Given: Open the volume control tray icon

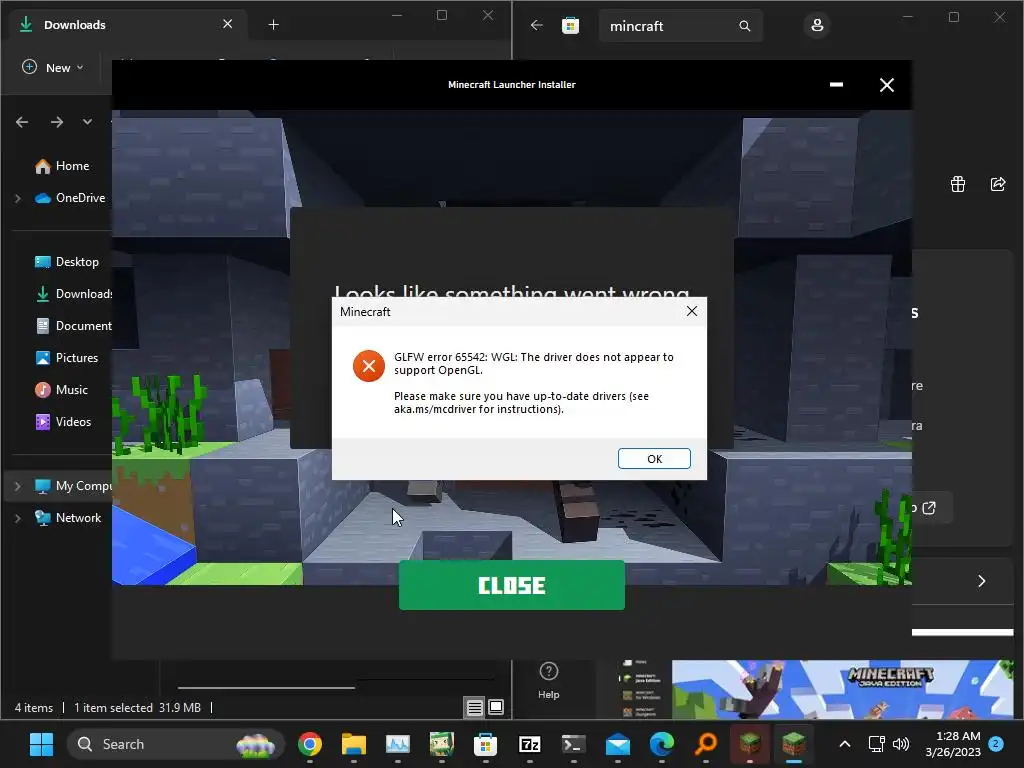Looking at the screenshot, I should tap(901, 744).
